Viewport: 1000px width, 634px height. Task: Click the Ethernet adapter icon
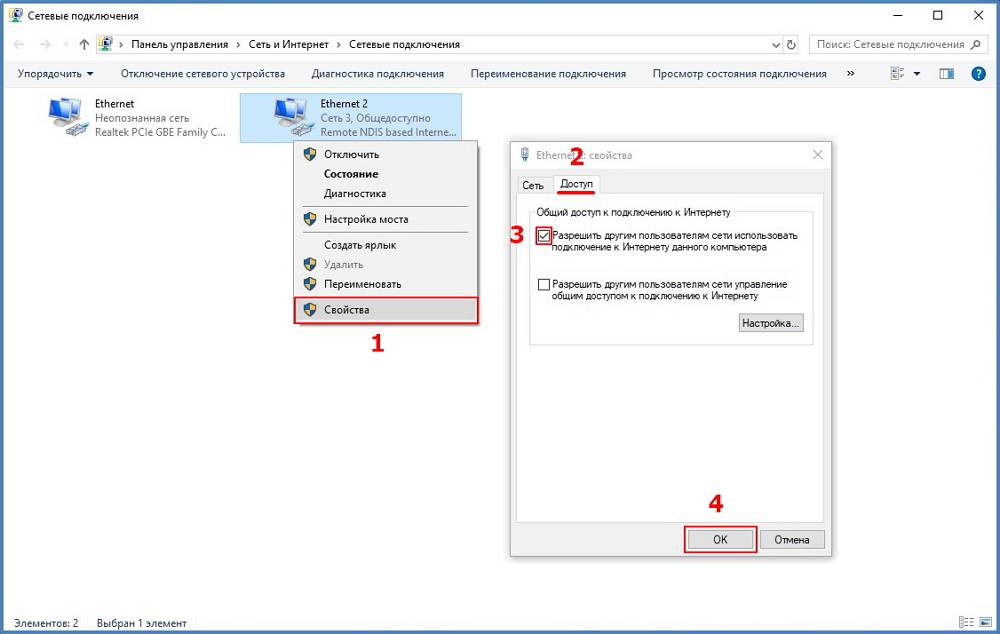click(x=69, y=117)
